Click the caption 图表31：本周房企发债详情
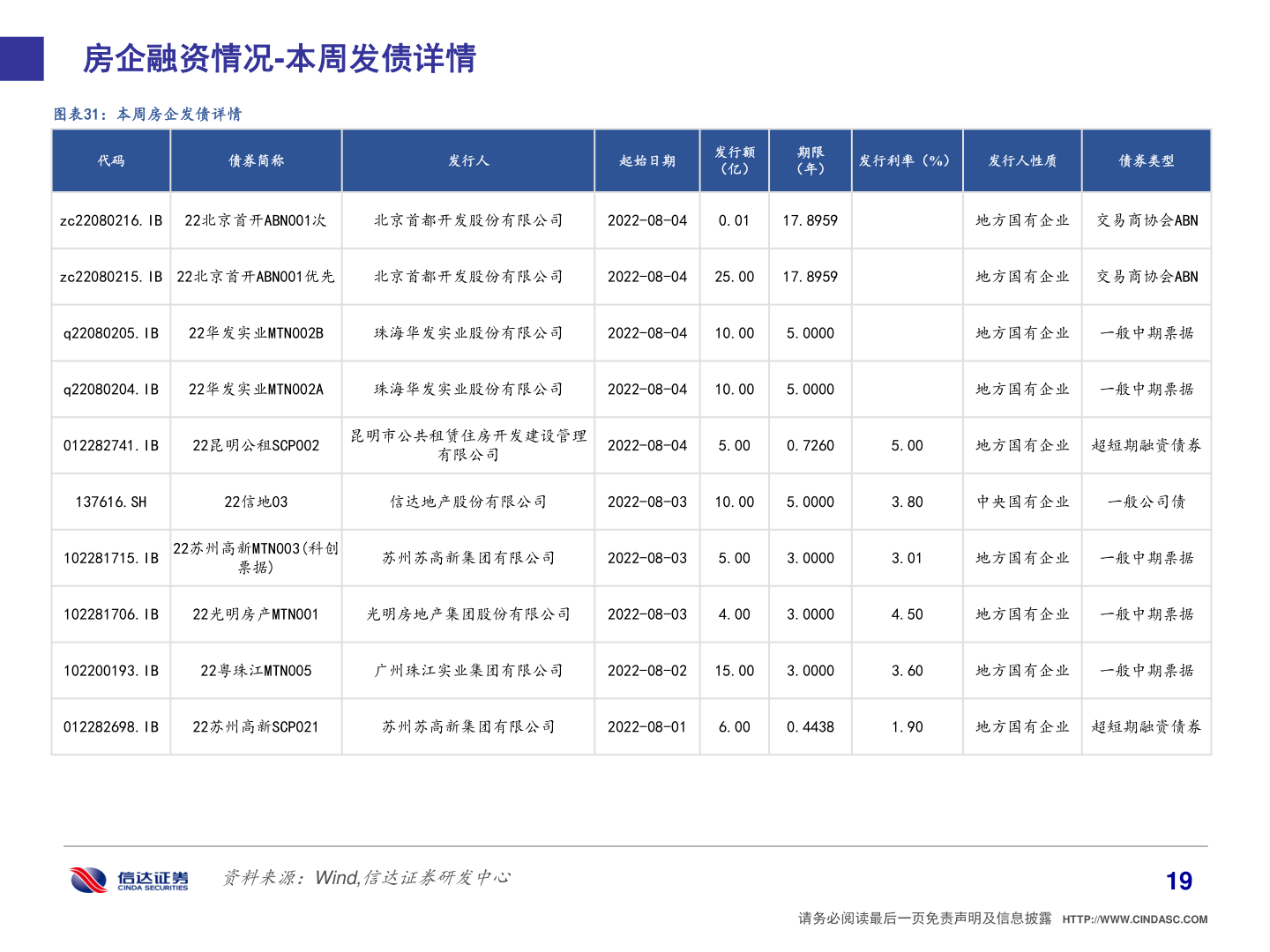Viewport: 1270px width, 952px height. 149,113
